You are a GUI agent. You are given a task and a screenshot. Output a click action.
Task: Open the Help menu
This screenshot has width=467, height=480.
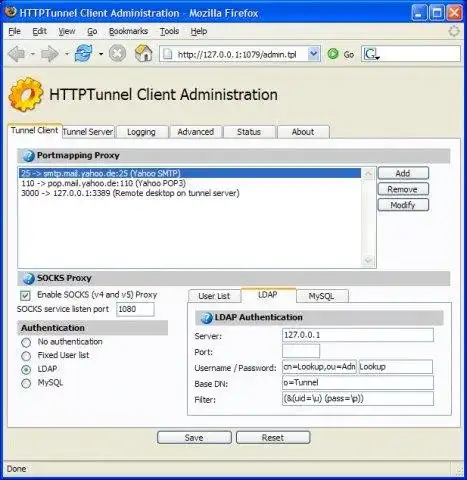click(199, 31)
